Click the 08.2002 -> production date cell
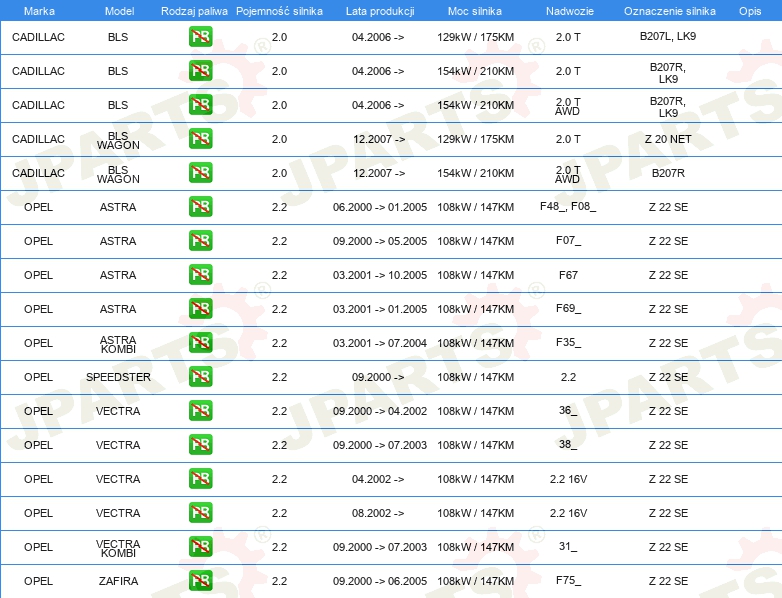 point(378,513)
